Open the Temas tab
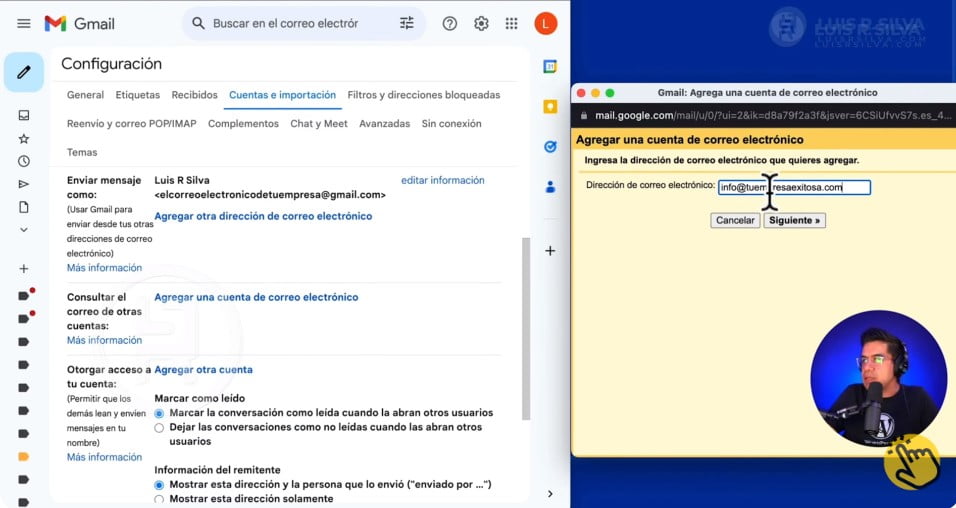This screenshot has height=508, width=956. [x=82, y=152]
